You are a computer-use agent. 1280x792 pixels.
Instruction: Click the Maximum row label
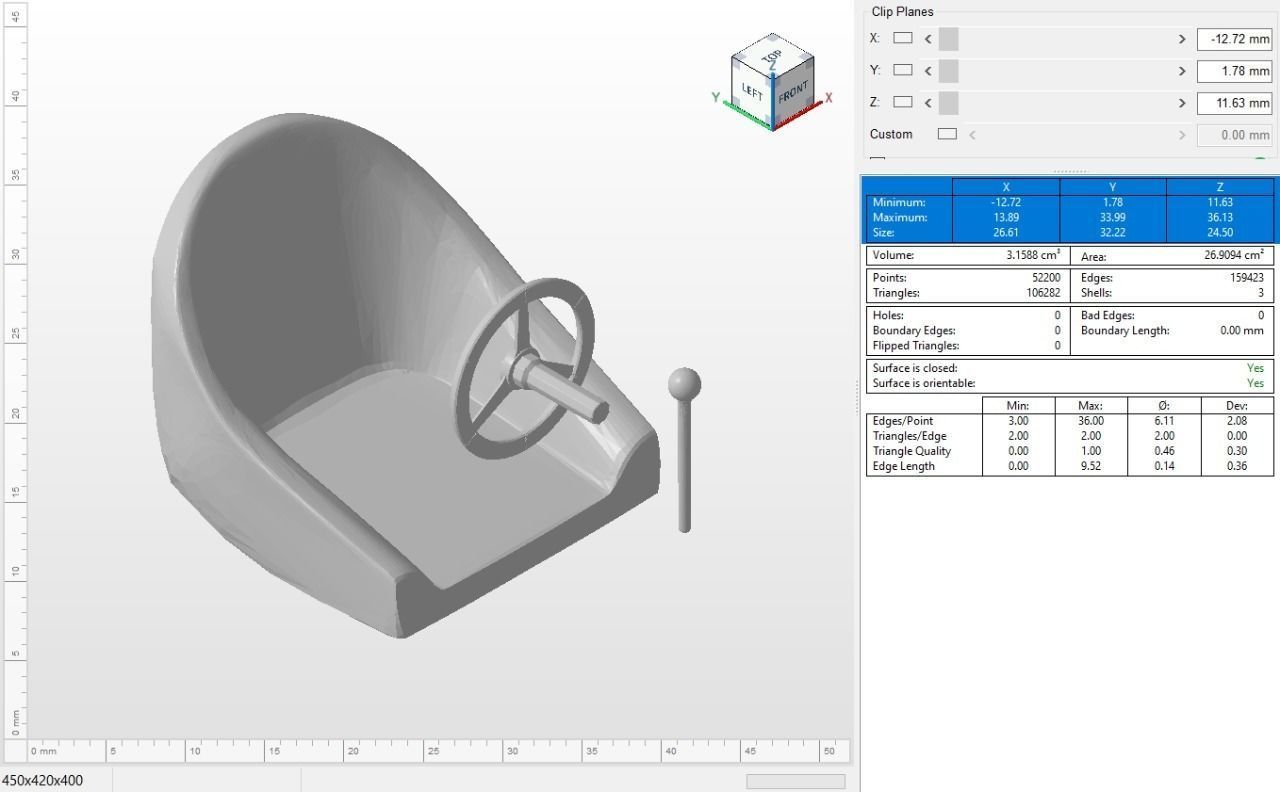(x=900, y=217)
